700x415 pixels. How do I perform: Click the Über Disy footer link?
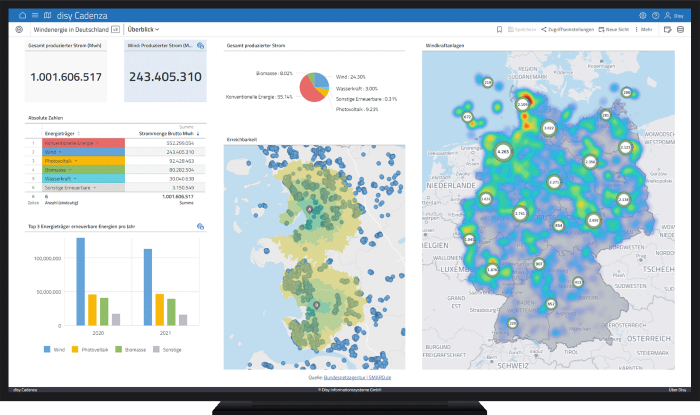677,390
